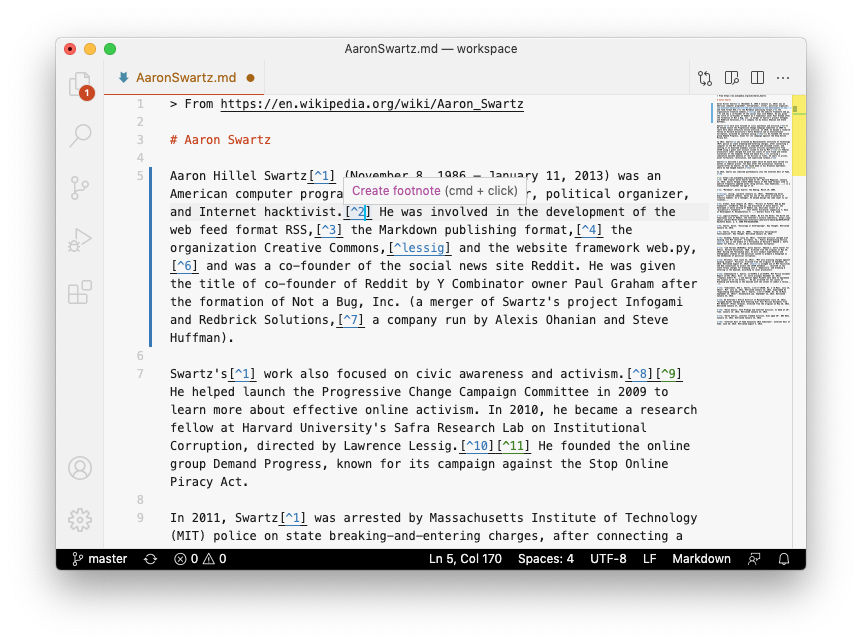The image size is (862, 644).
Task: Click footnote [^4] after publishing format
Action: 589,230
